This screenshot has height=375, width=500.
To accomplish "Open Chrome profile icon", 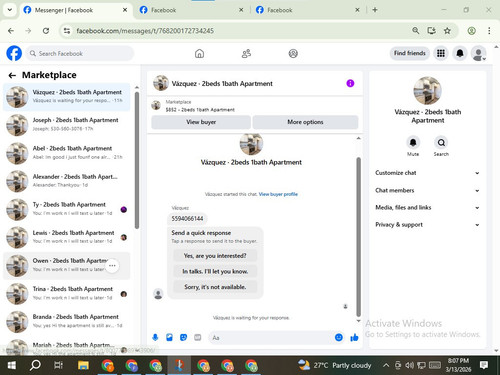I will [471, 31].
